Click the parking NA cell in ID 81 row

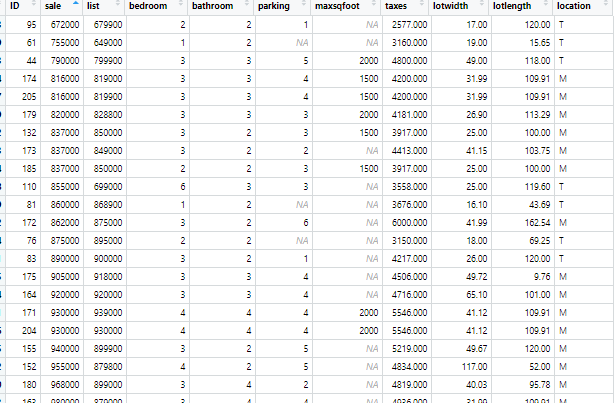[302, 205]
